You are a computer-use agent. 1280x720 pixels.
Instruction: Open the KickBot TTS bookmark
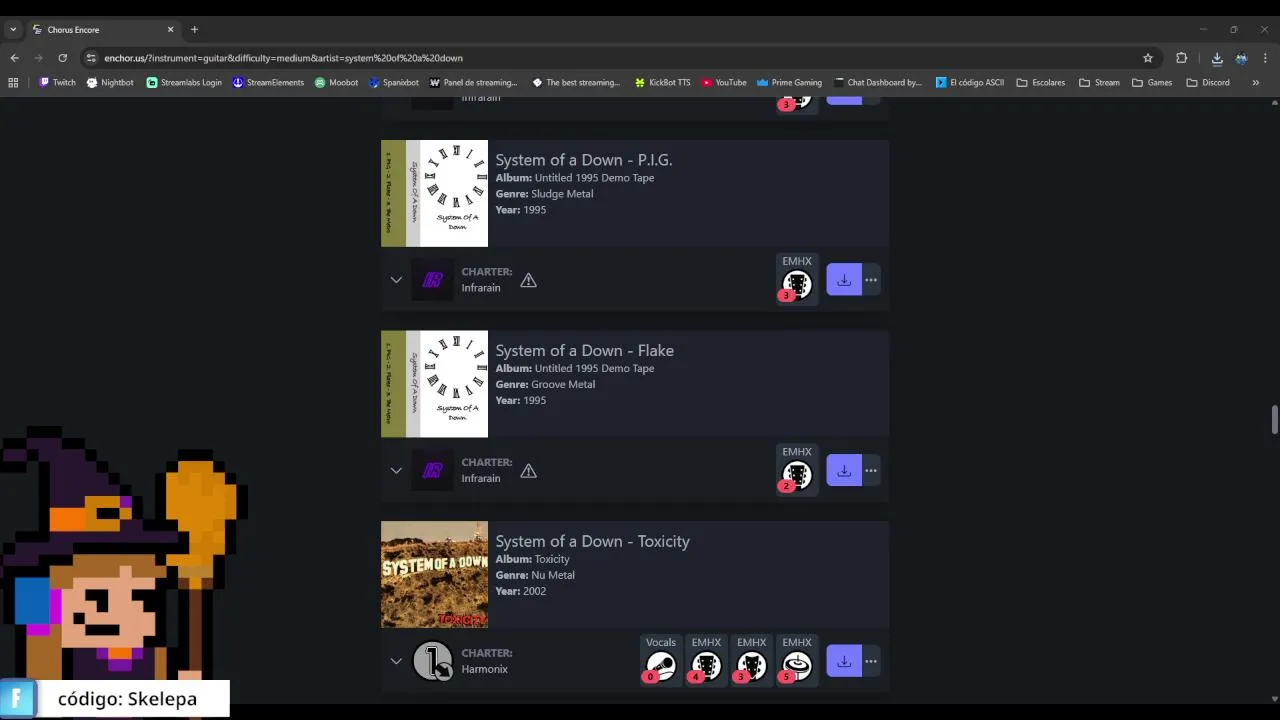click(x=662, y=83)
